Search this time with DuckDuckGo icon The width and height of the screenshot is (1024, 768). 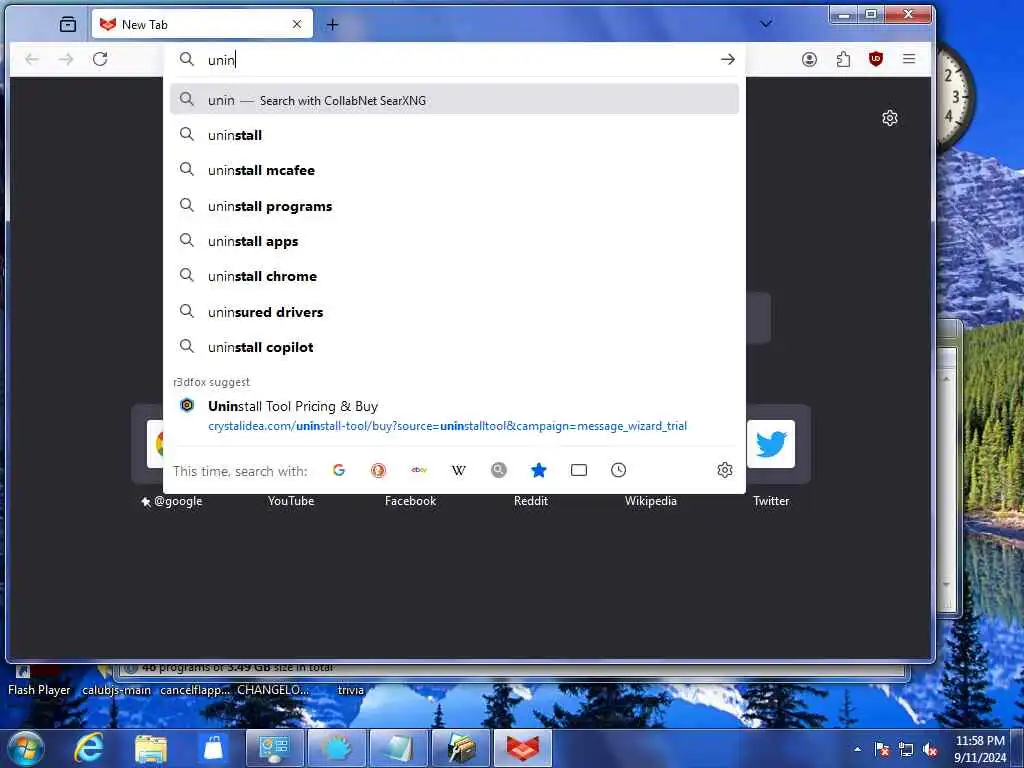click(378, 470)
